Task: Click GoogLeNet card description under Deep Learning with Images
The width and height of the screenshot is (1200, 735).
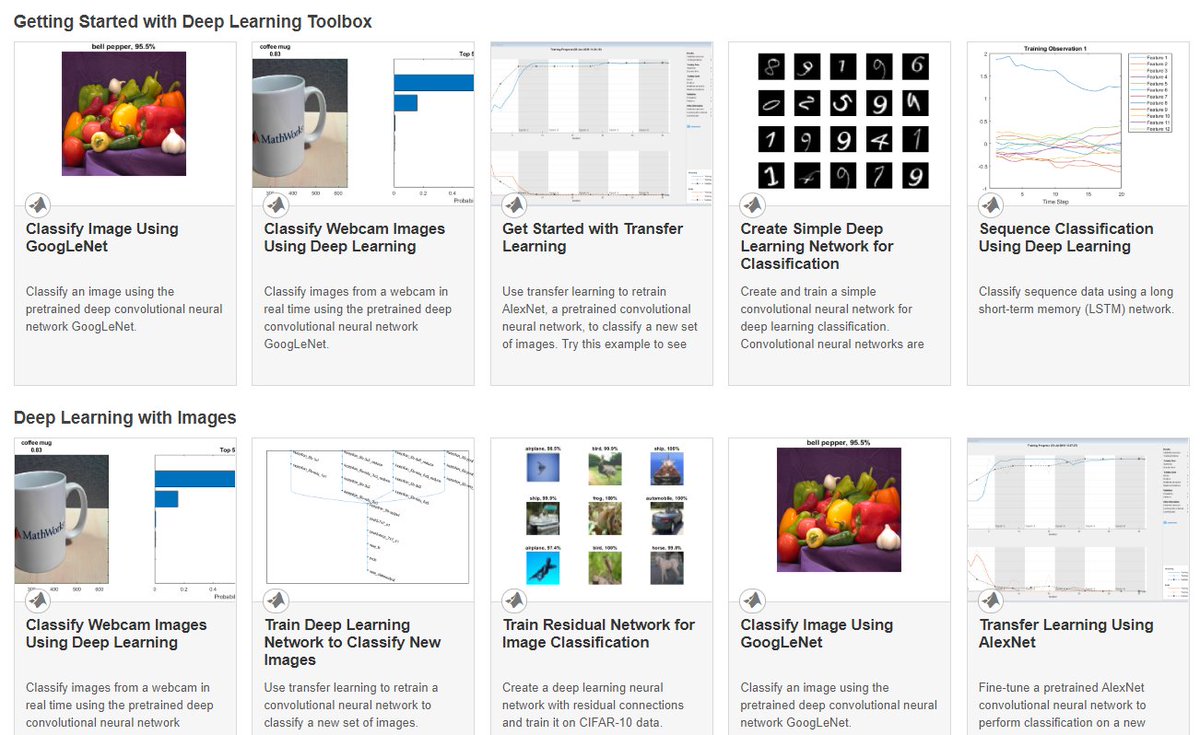Action: (838, 705)
